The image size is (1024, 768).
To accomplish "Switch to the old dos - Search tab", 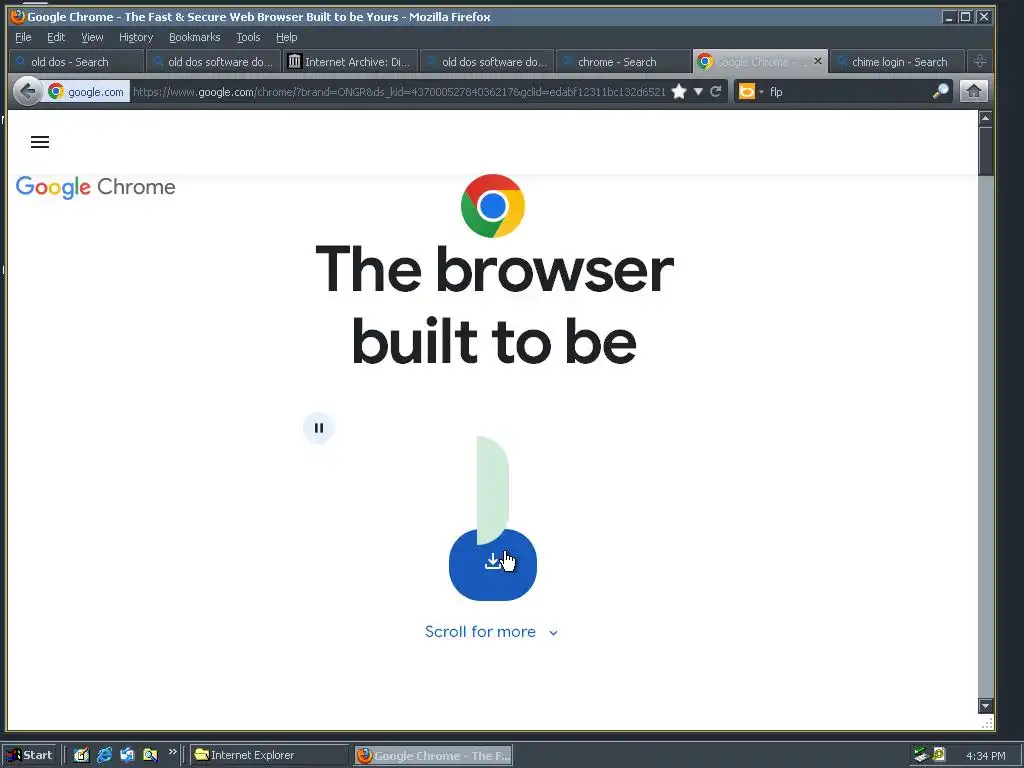I will 76,62.
